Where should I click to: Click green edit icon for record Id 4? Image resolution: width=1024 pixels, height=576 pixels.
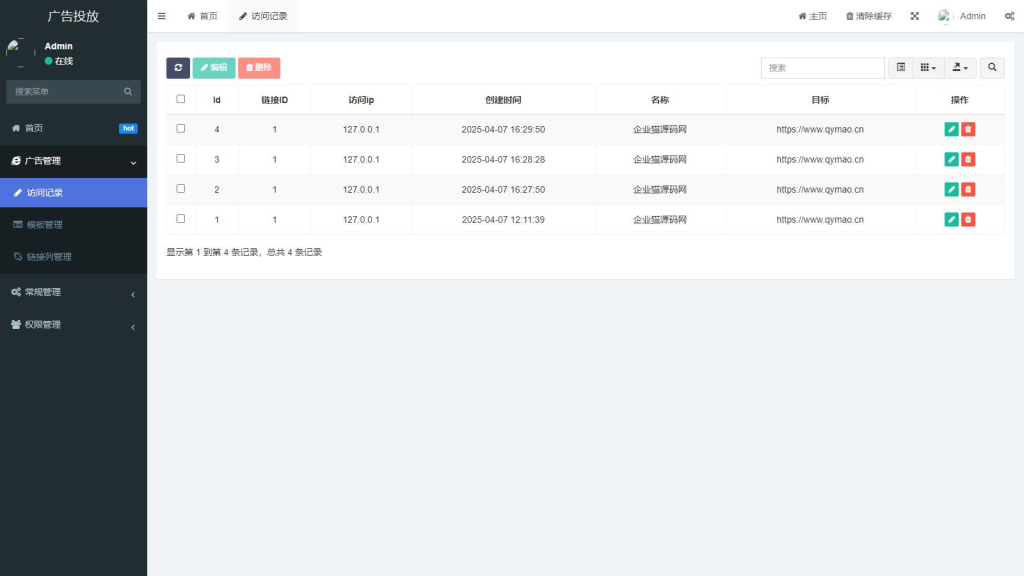[951, 130]
